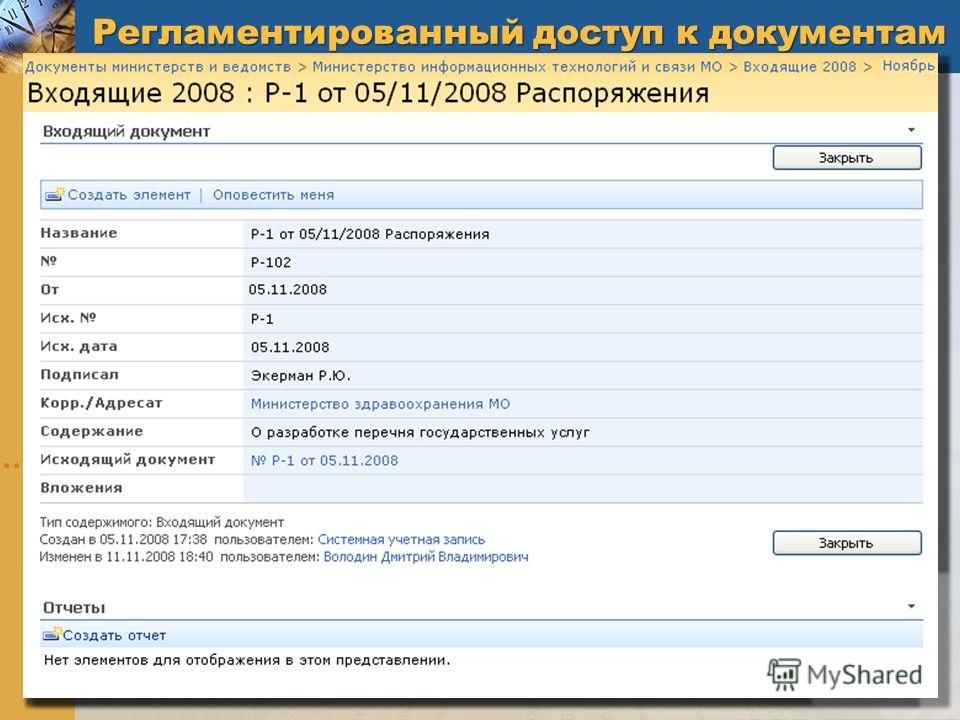
Task: Open breadcrumb Министерство информационных технологий и связи МО
Action: (x=517, y=66)
